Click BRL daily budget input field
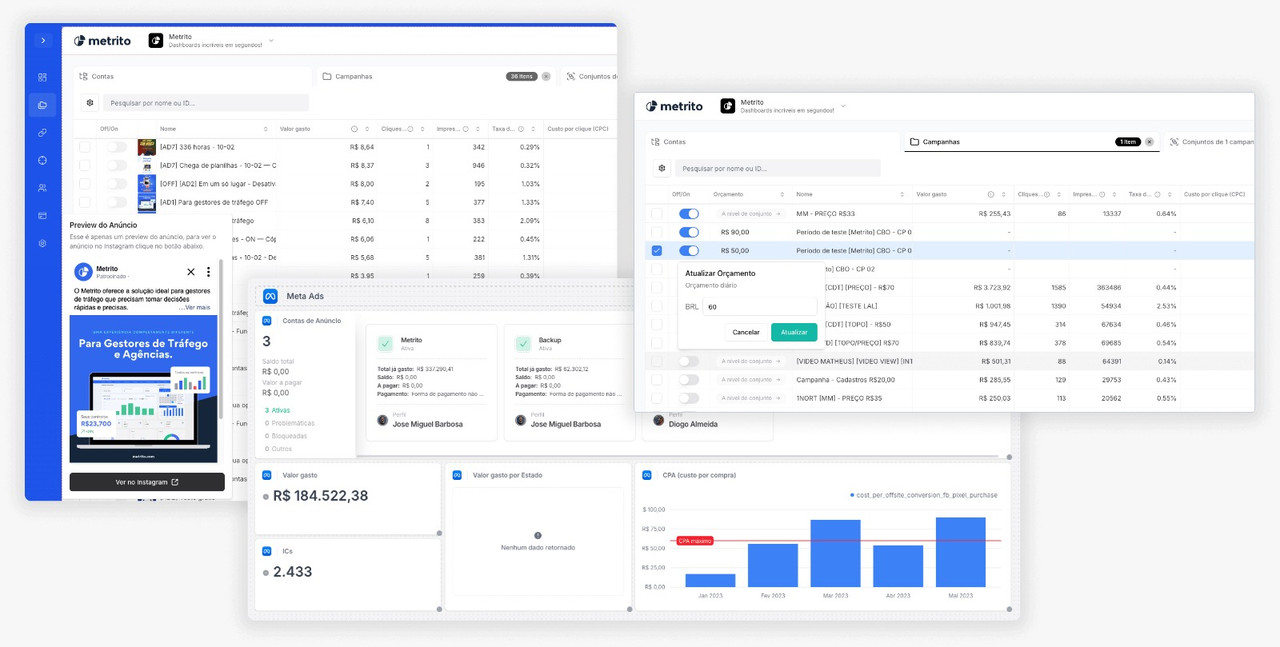The image size is (1280, 647). [x=760, y=307]
